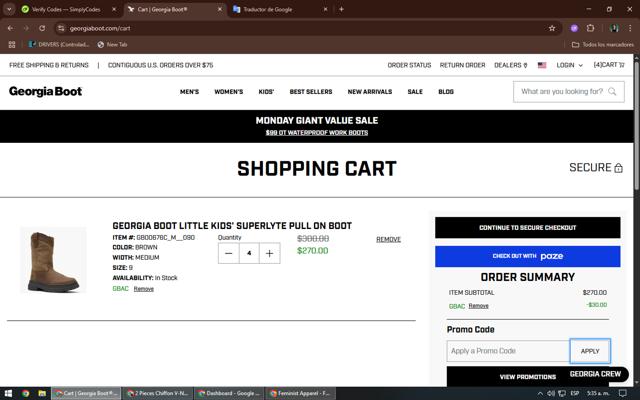Viewport: 640px width, 400px height.
Task: Close the Verify Codes SimplyCodes tab
Action: pos(114,9)
